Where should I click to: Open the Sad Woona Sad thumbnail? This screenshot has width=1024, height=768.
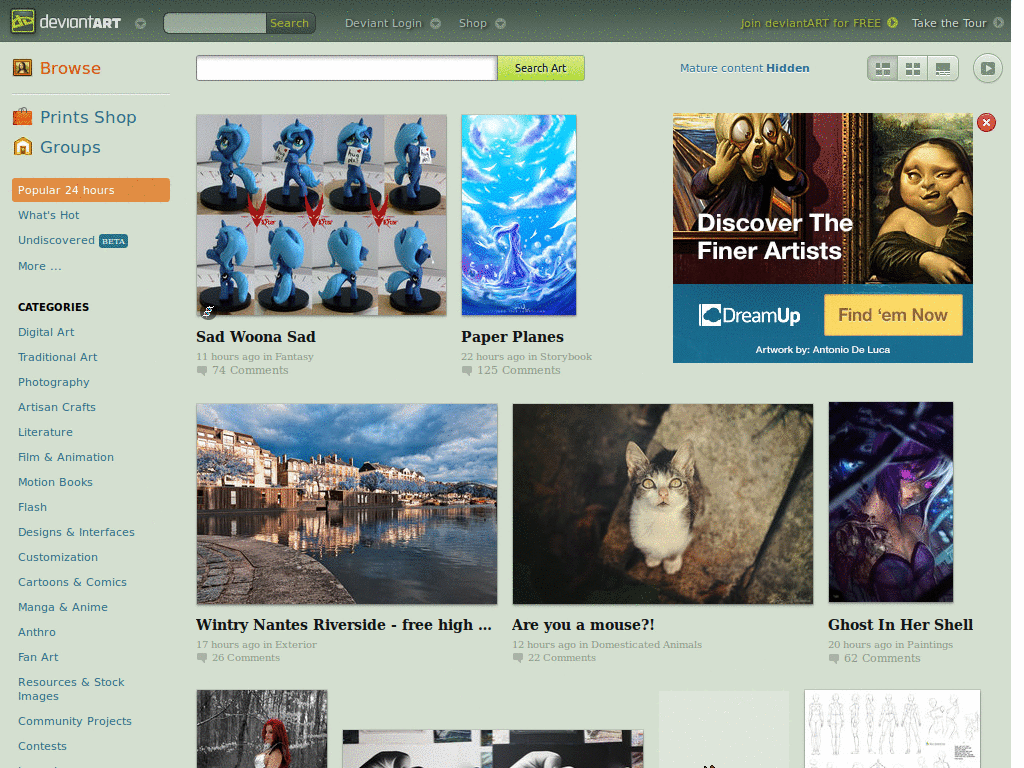click(321, 215)
